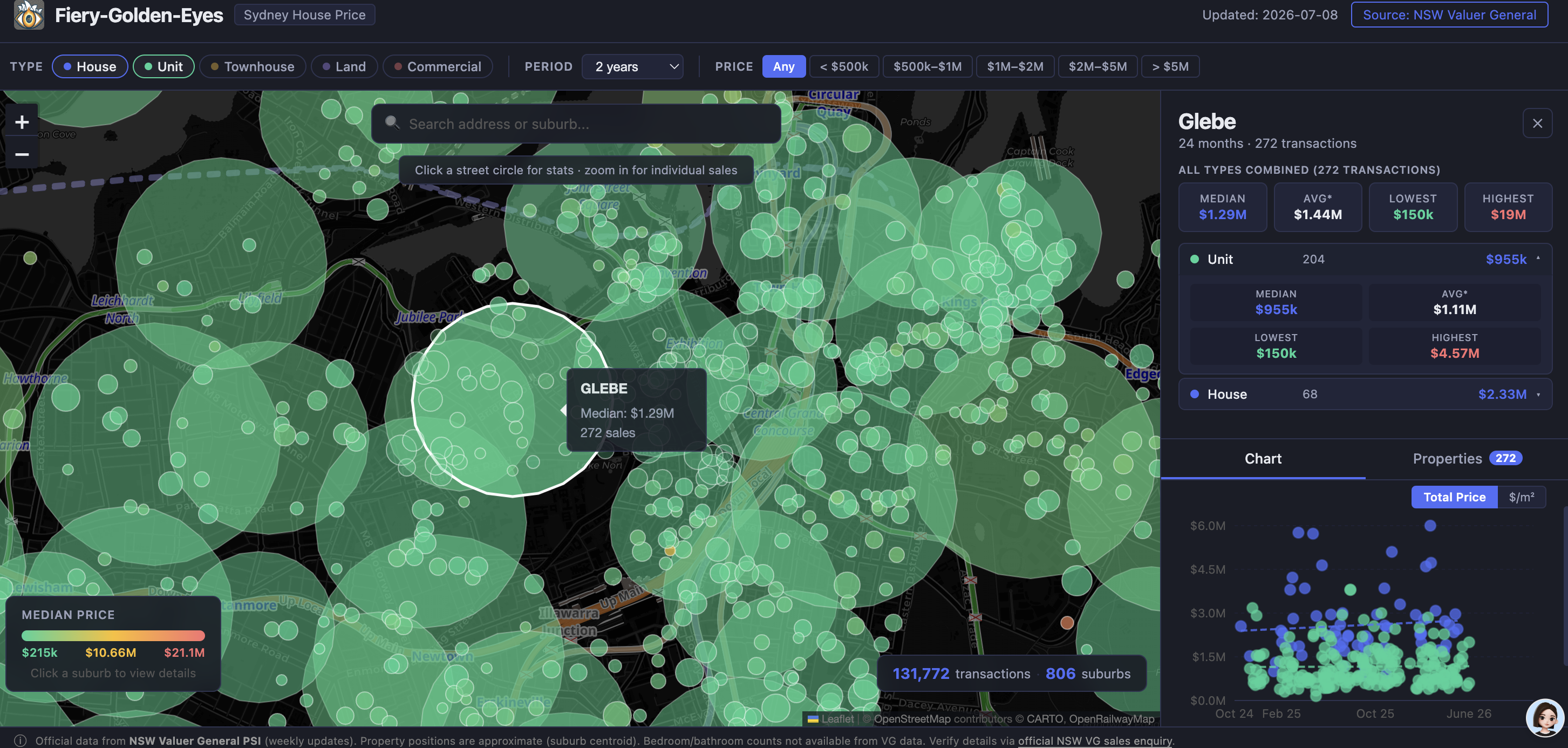1568x748 pixels.
Task: Zoom in the map with plus button
Action: tap(22, 123)
